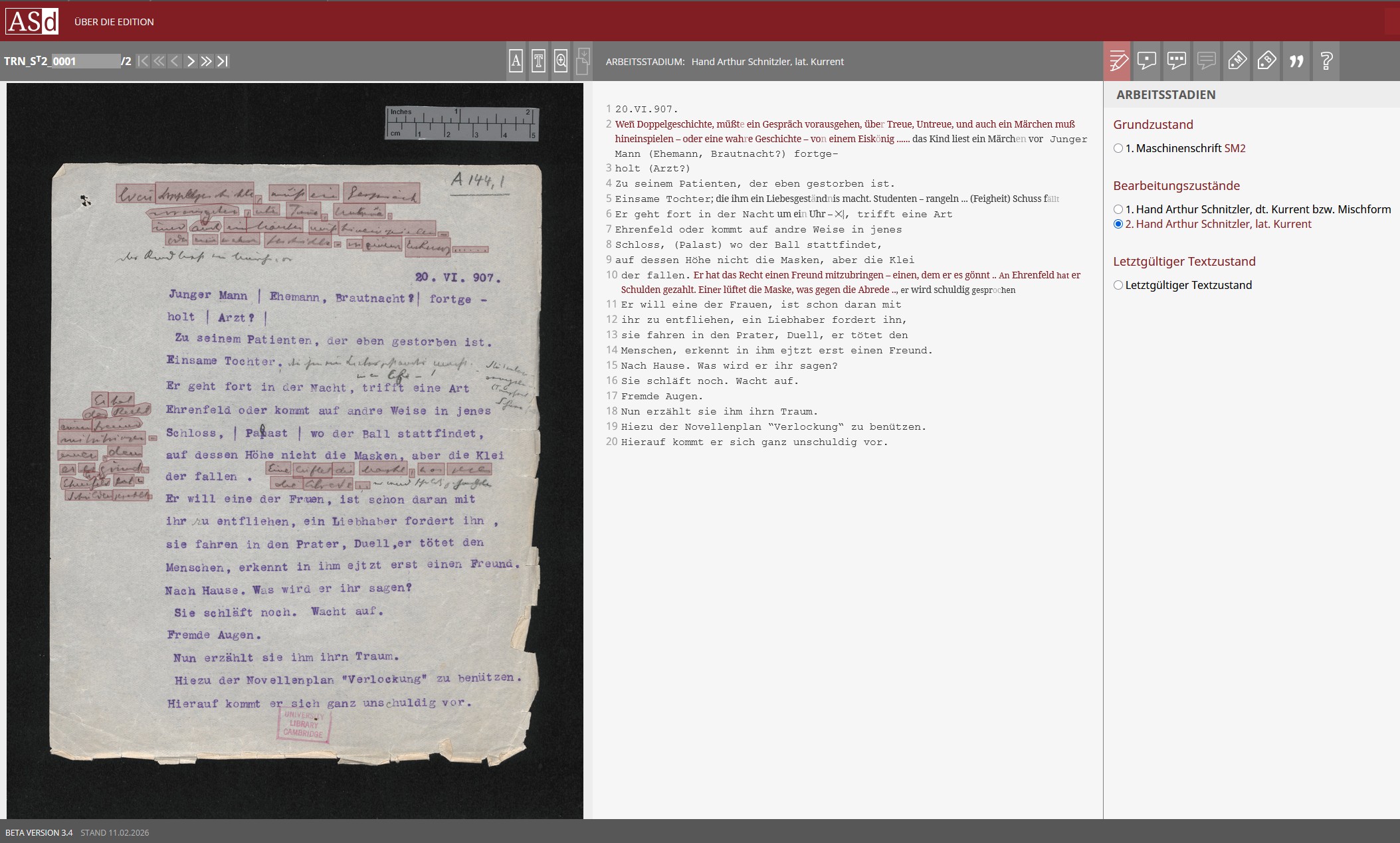Open the Arbeitsstadien pencil-and-lines panel icon

(1118, 61)
